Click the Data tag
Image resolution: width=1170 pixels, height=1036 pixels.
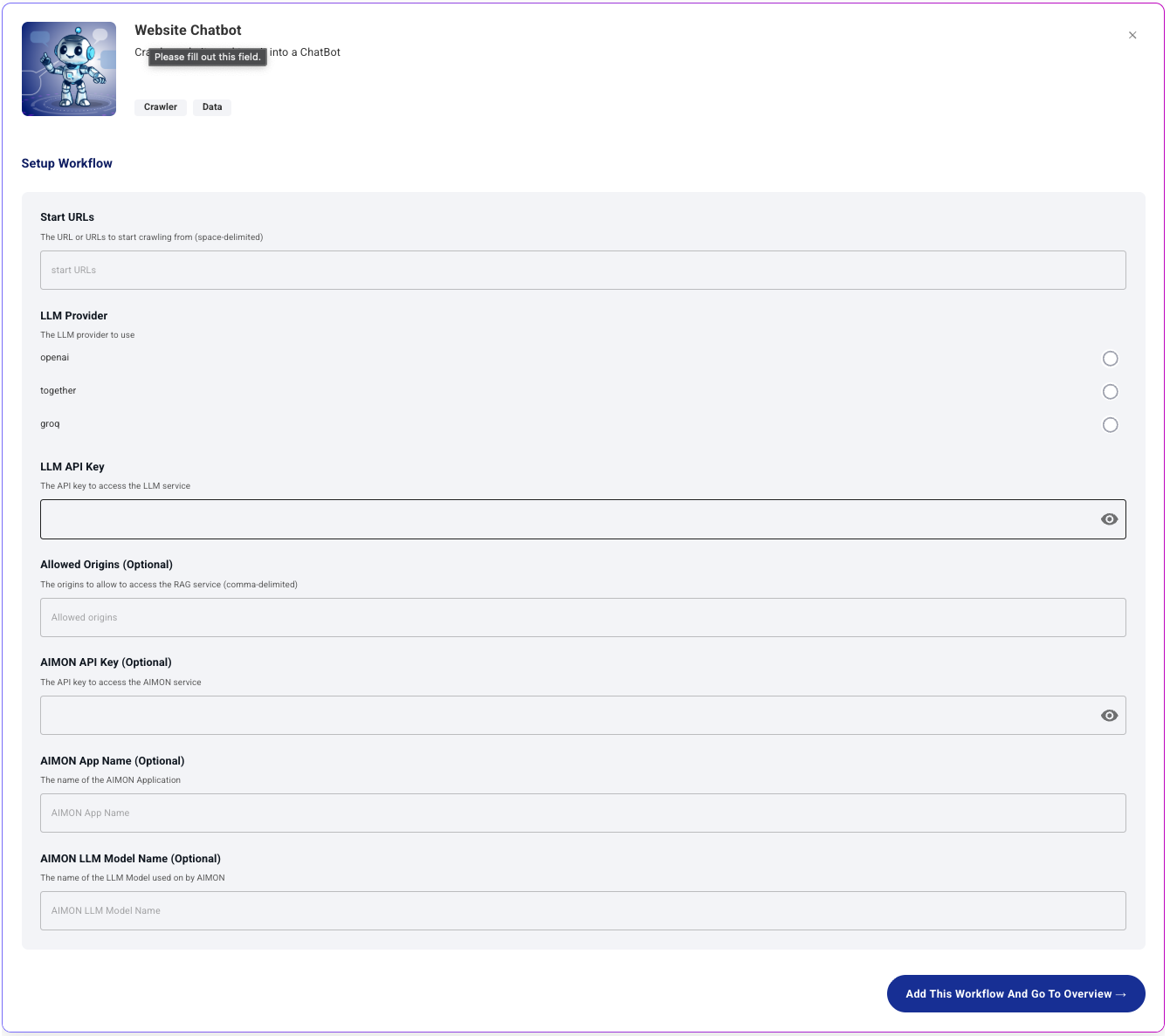click(212, 107)
